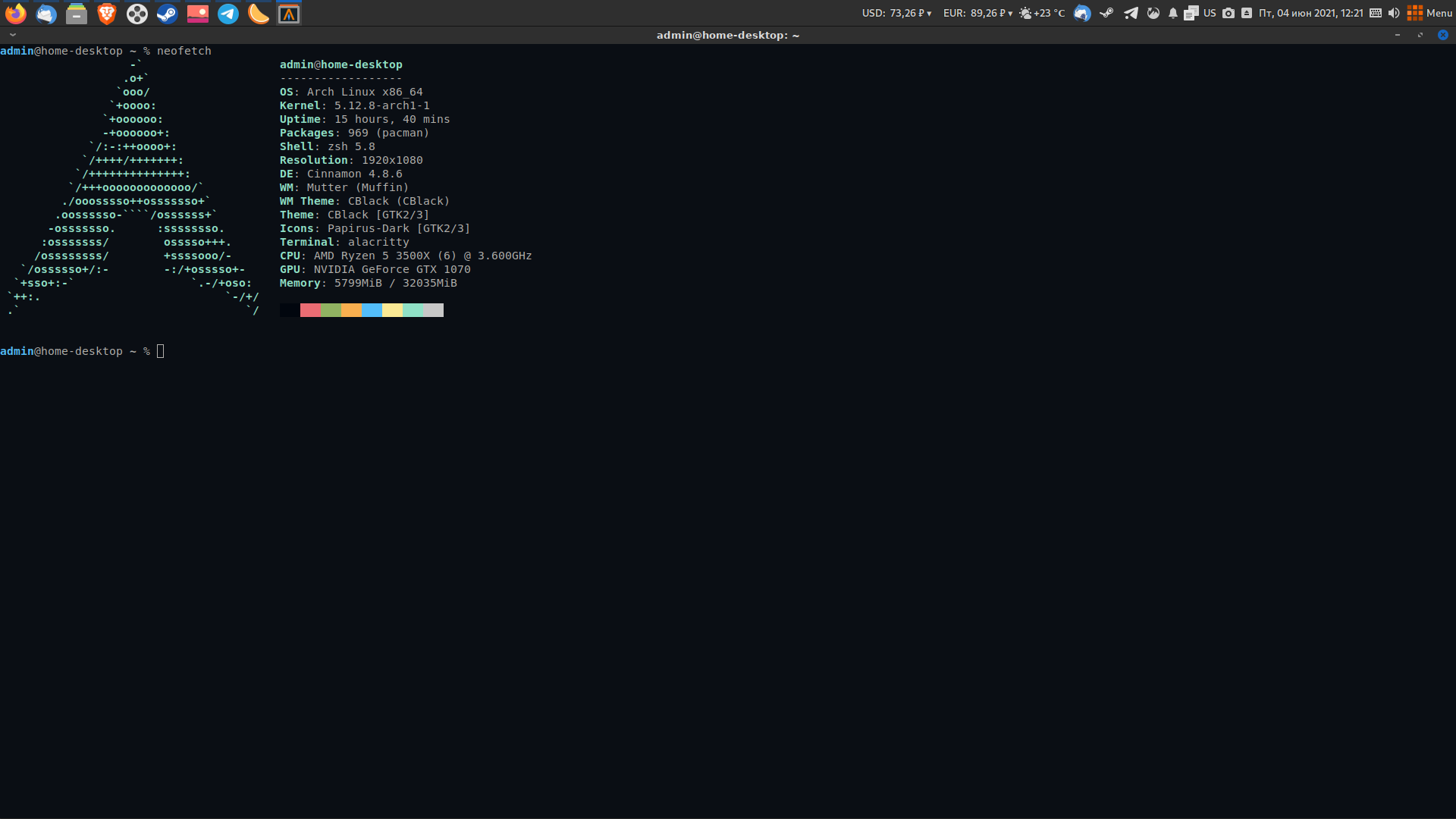Click the 'Memory: 5799MiB / 32035MiB' line
The width and height of the screenshot is (1456, 819).
[x=369, y=283]
